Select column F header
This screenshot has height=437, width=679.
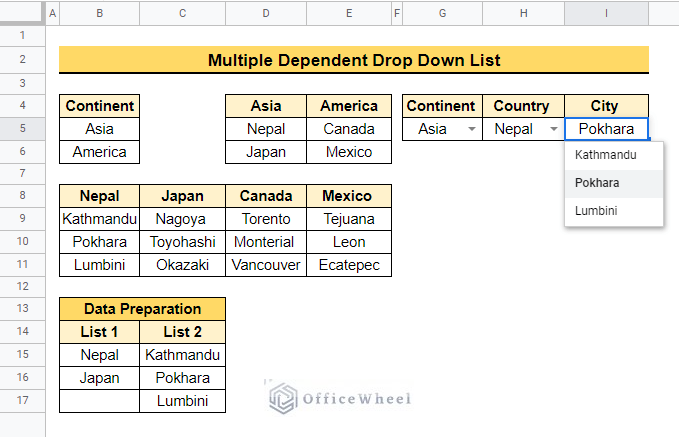point(397,13)
